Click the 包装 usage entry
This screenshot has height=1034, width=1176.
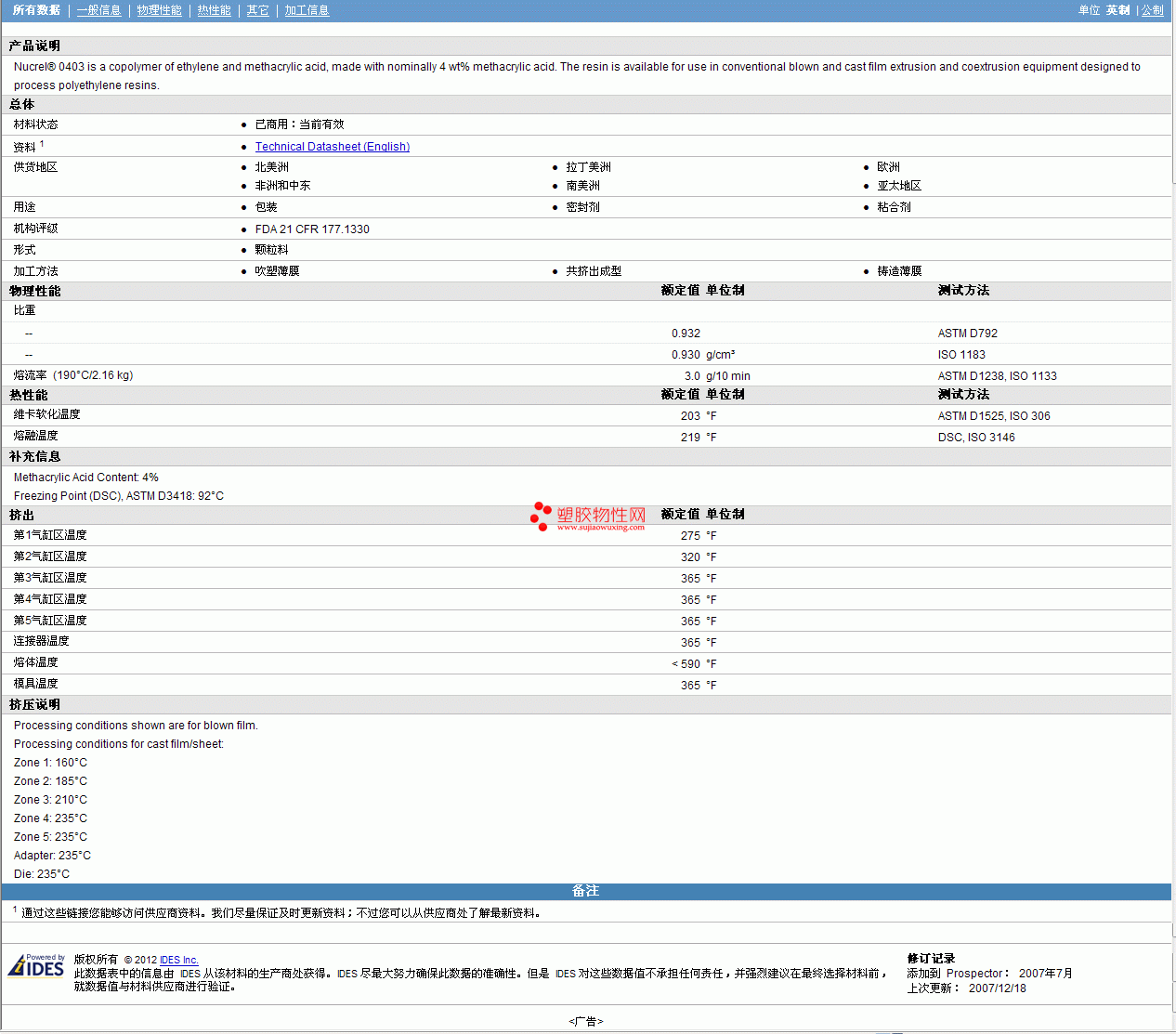[266, 207]
